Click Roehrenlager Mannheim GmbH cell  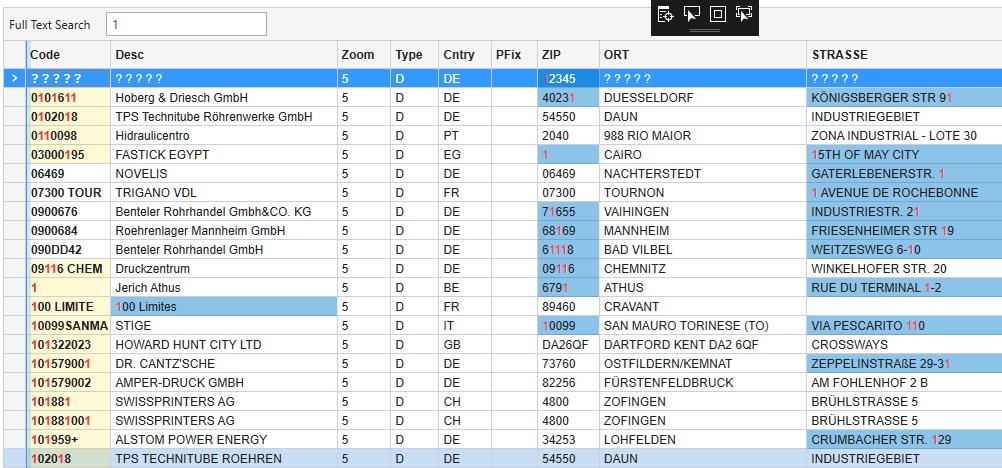coord(224,231)
